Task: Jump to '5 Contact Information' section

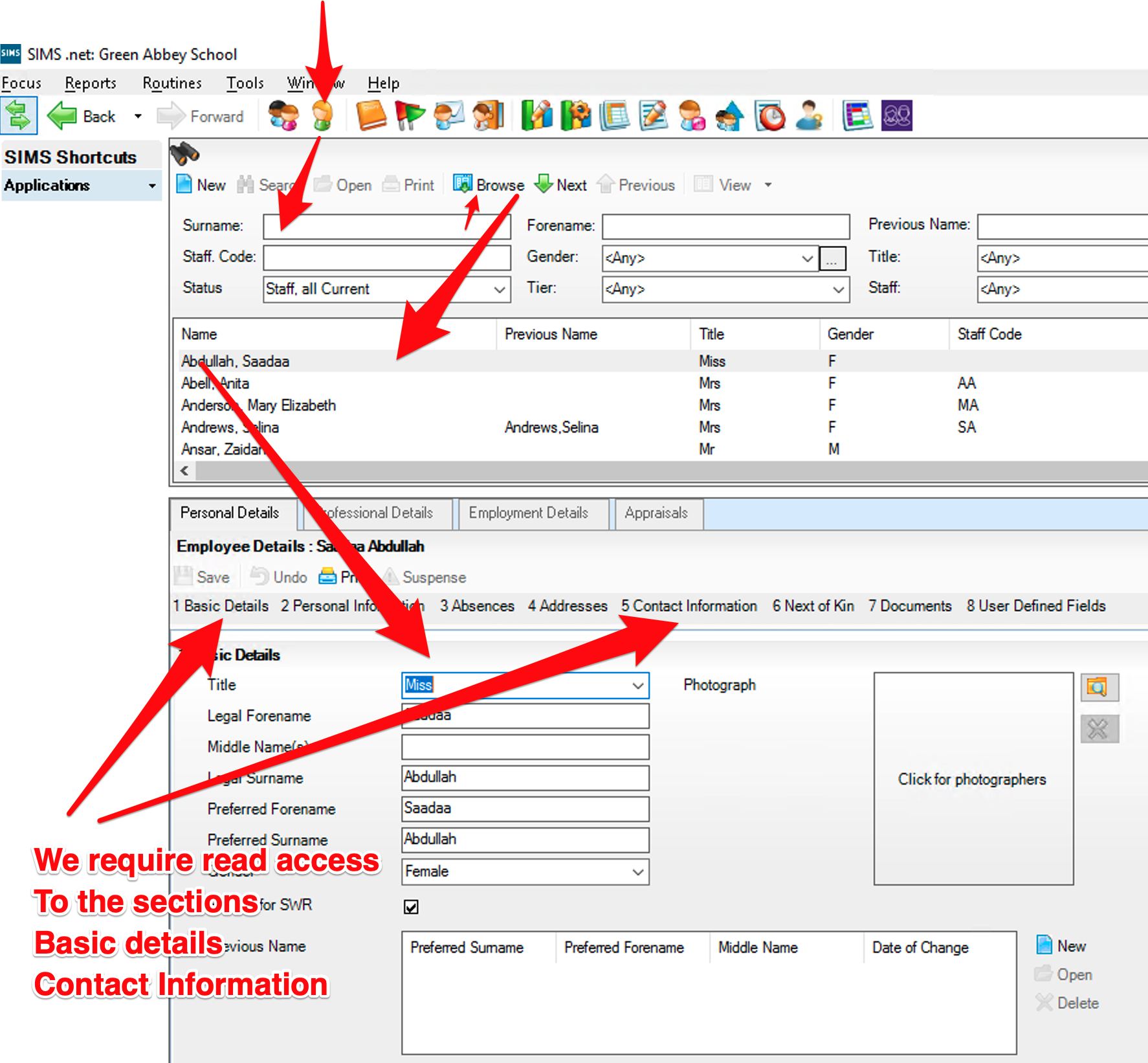Action: click(689, 606)
